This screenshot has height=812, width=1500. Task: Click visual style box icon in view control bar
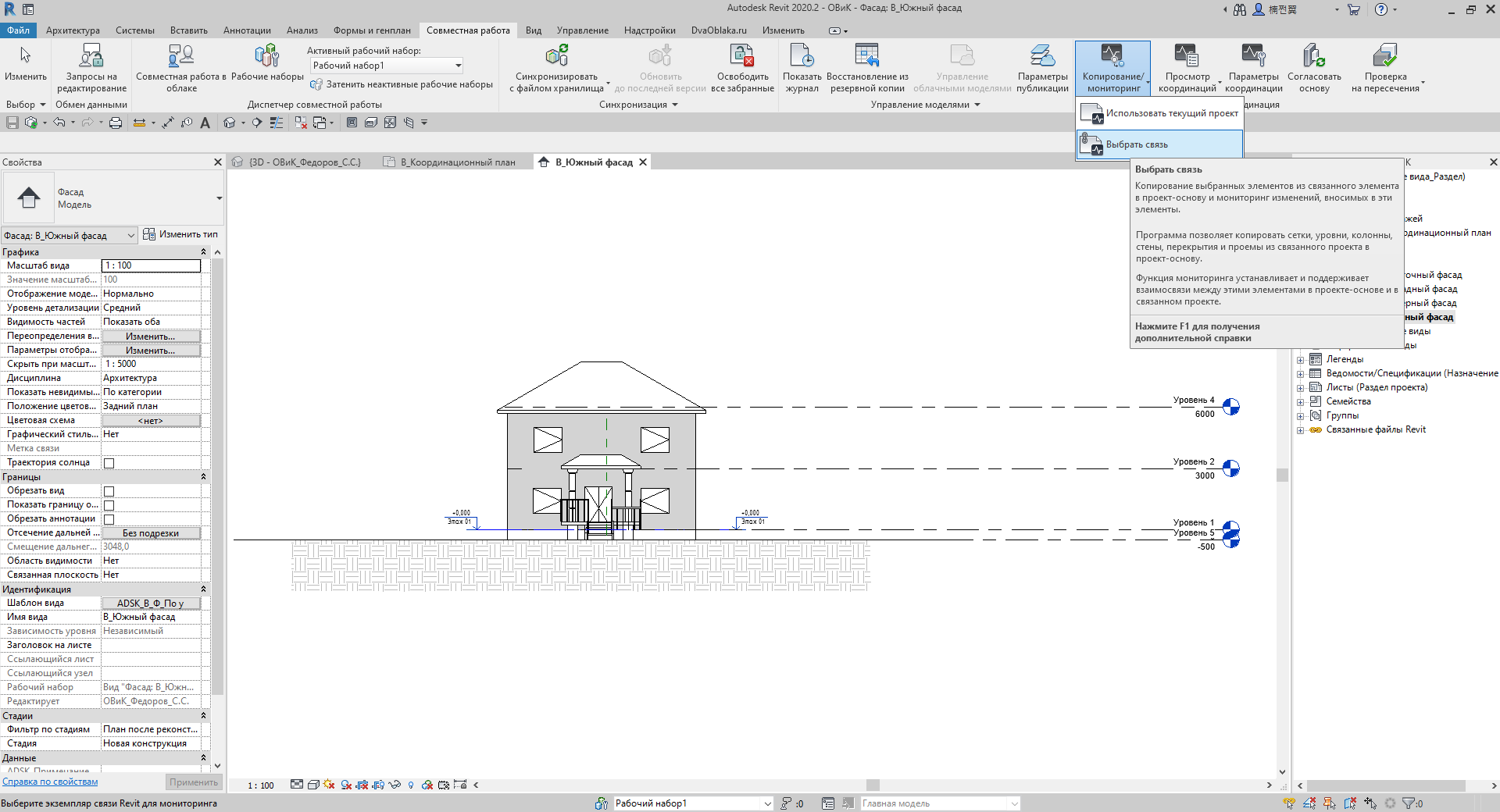click(x=313, y=785)
